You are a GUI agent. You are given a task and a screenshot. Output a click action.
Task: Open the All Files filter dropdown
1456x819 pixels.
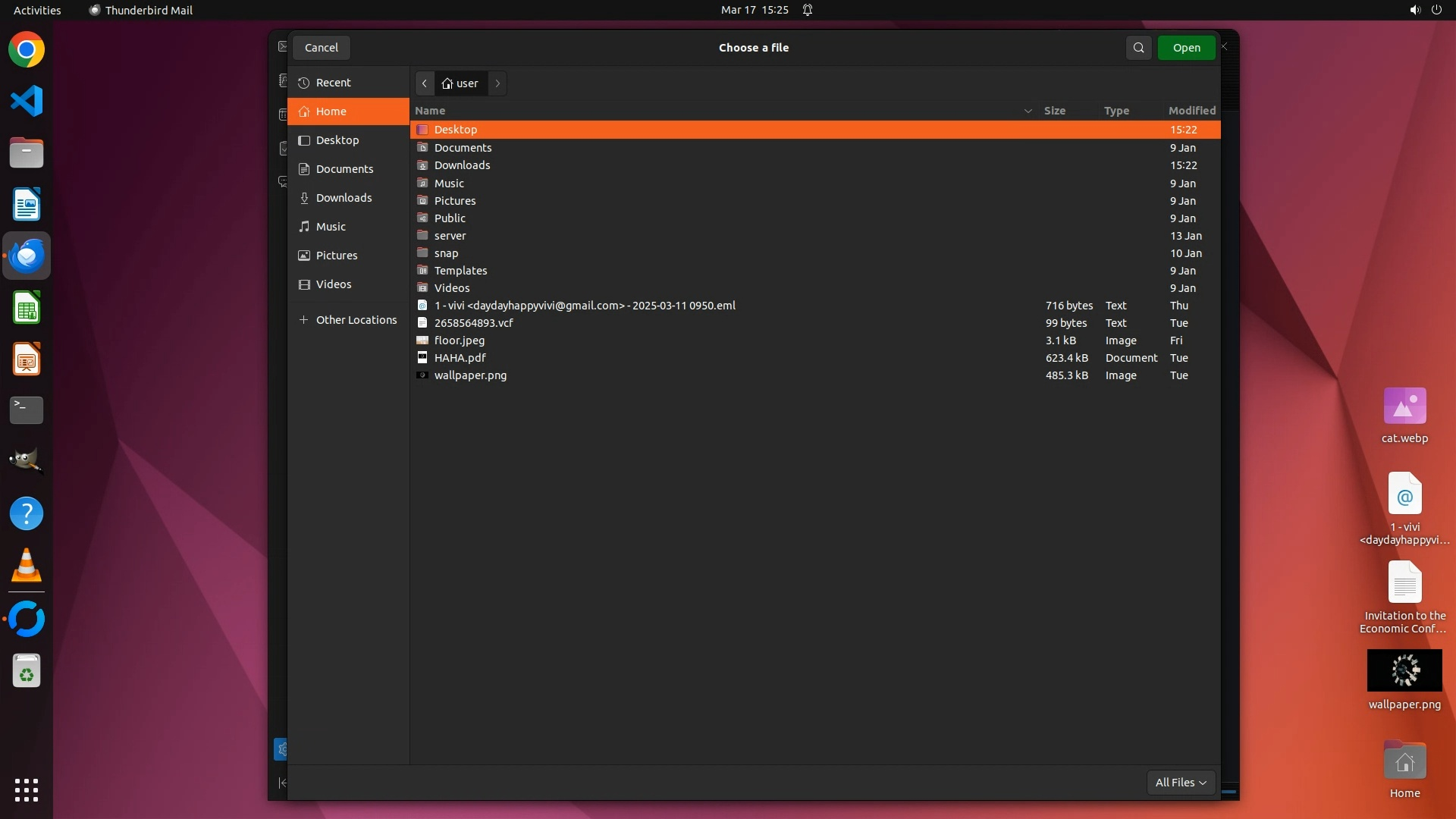(1180, 783)
